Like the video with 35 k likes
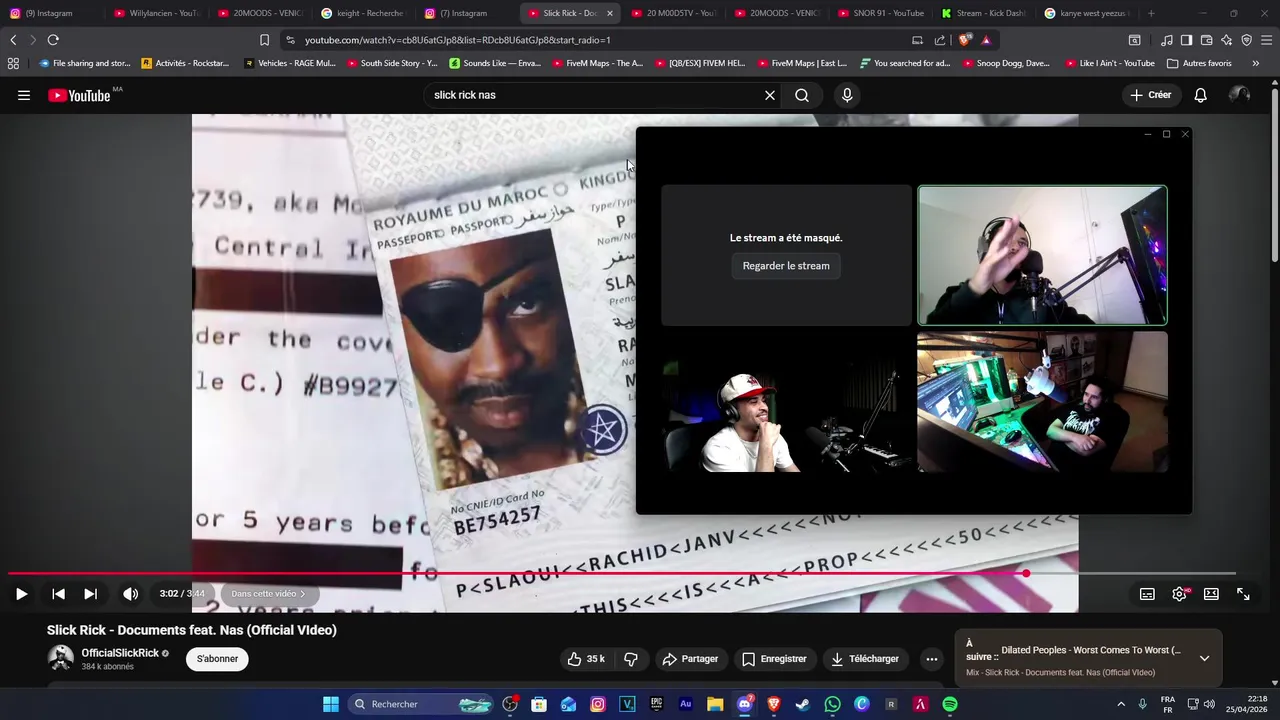 [586, 659]
